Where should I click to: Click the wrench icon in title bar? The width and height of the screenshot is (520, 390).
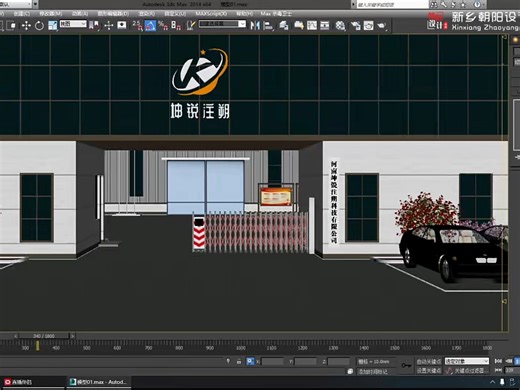pos(444,5)
